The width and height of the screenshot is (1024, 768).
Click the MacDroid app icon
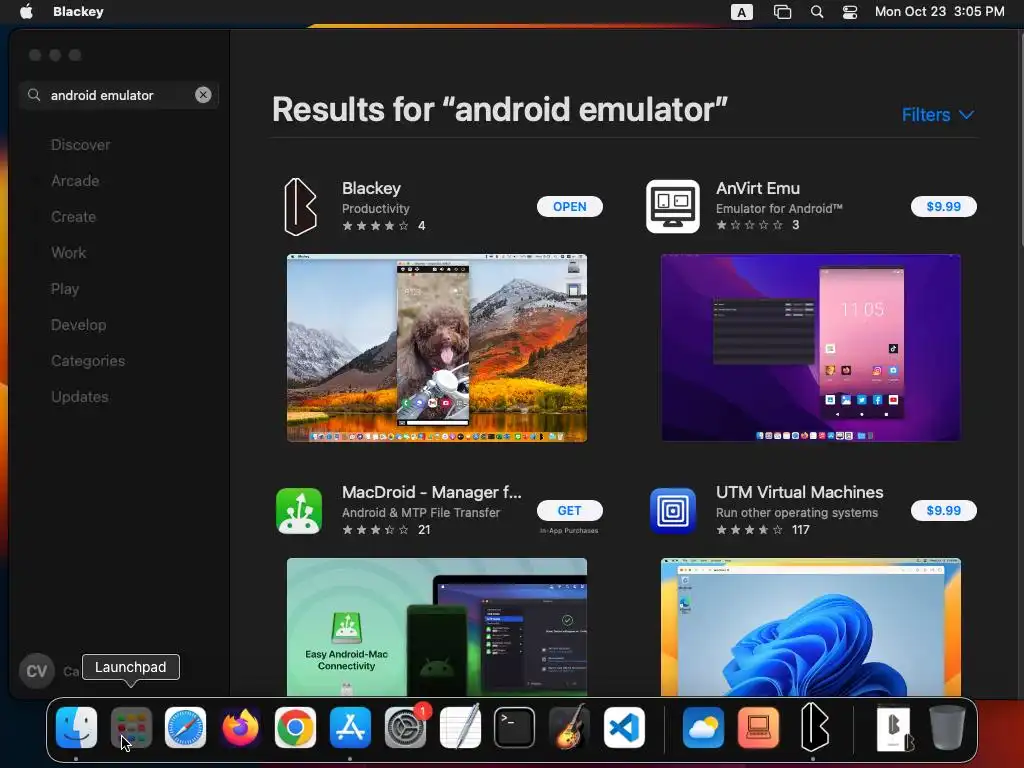pos(299,511)
